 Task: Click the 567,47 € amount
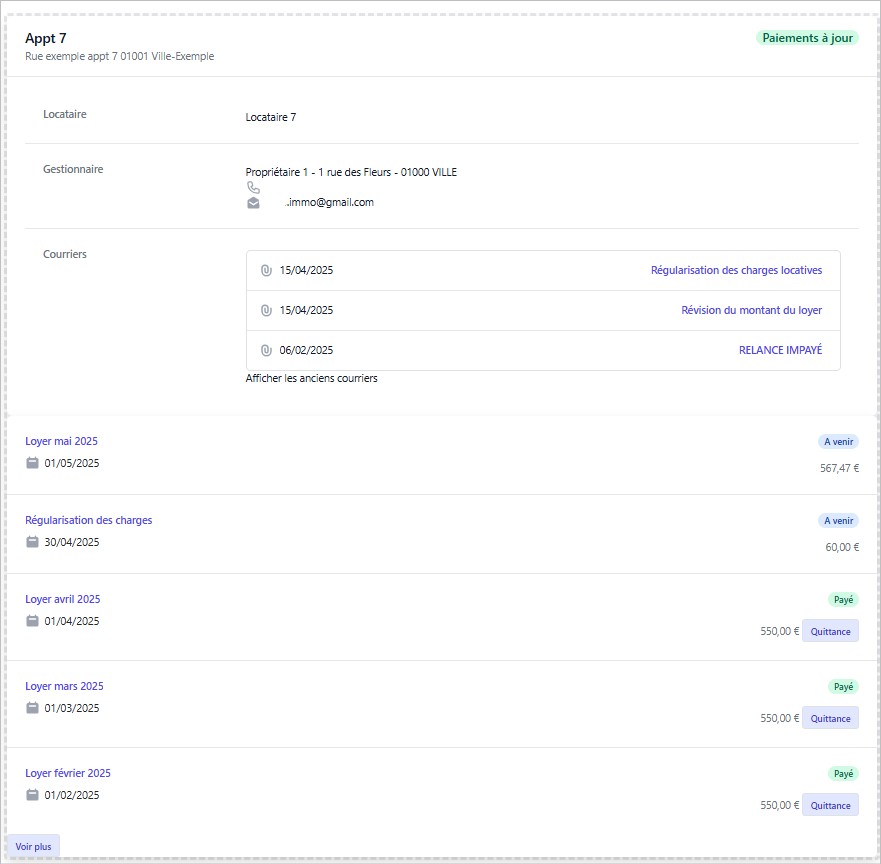tap(839, 468)
